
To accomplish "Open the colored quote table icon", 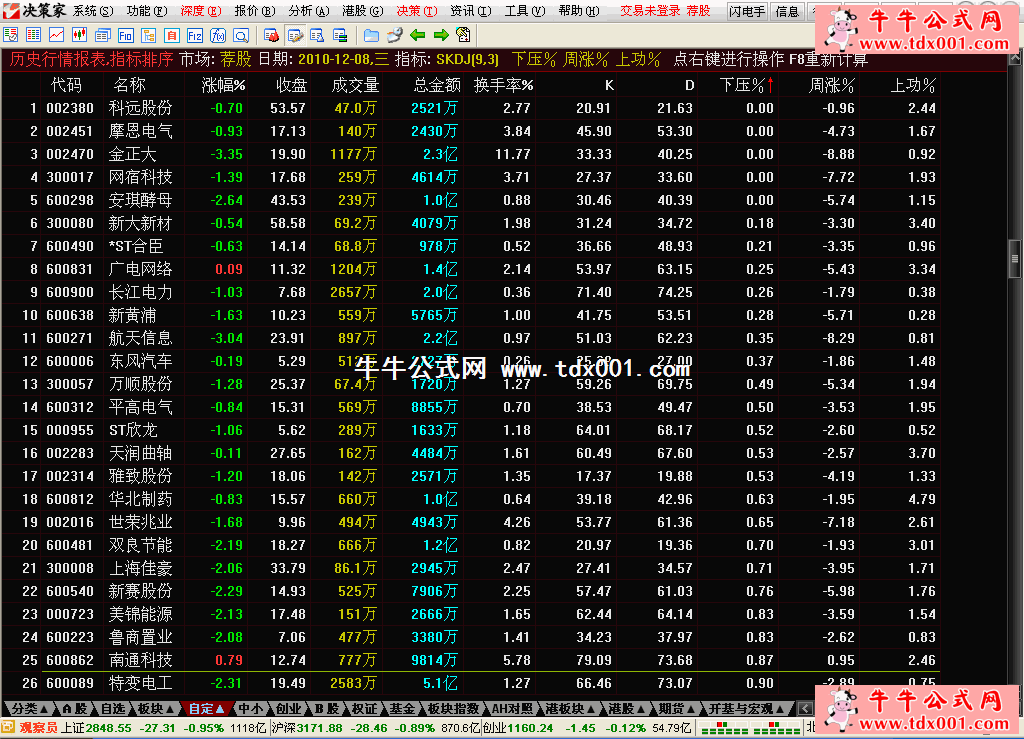I will pos(33,35).
